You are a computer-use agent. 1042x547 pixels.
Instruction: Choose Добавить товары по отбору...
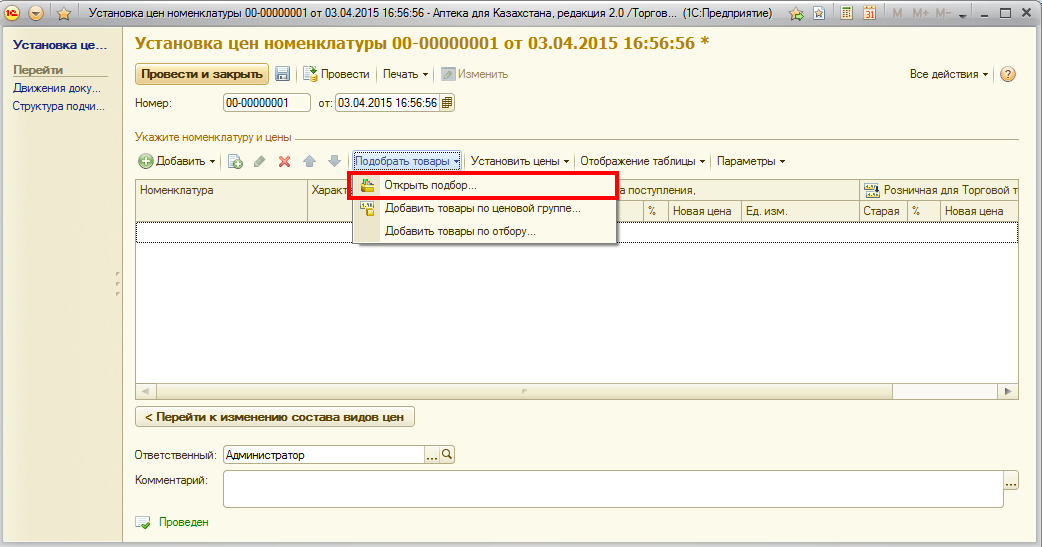(460, 231)
